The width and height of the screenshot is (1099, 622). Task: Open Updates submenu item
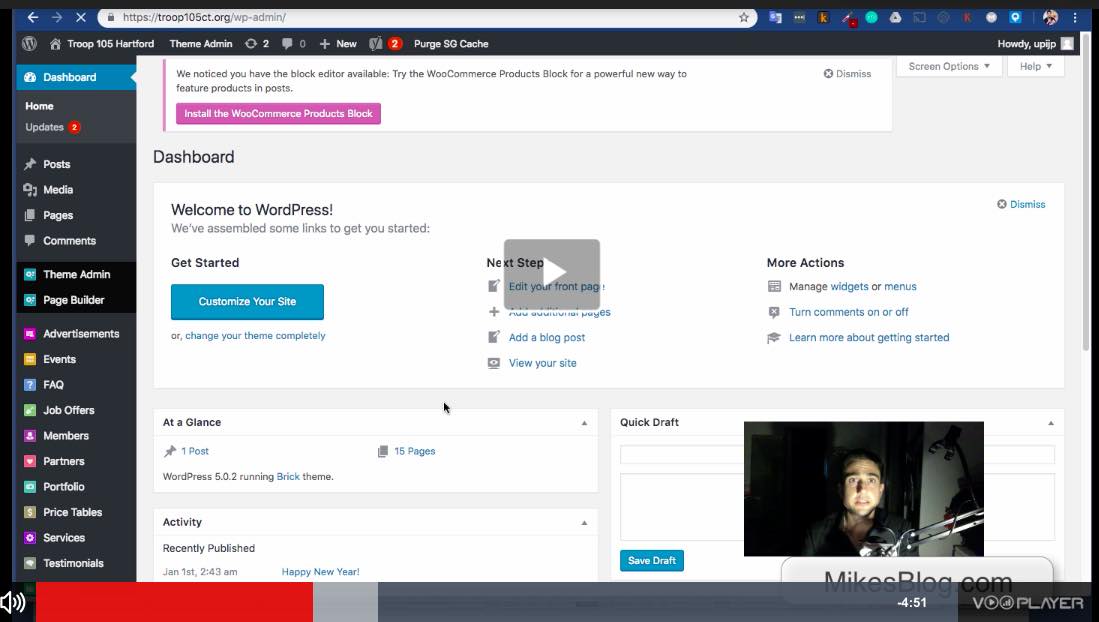click(53, 127)
